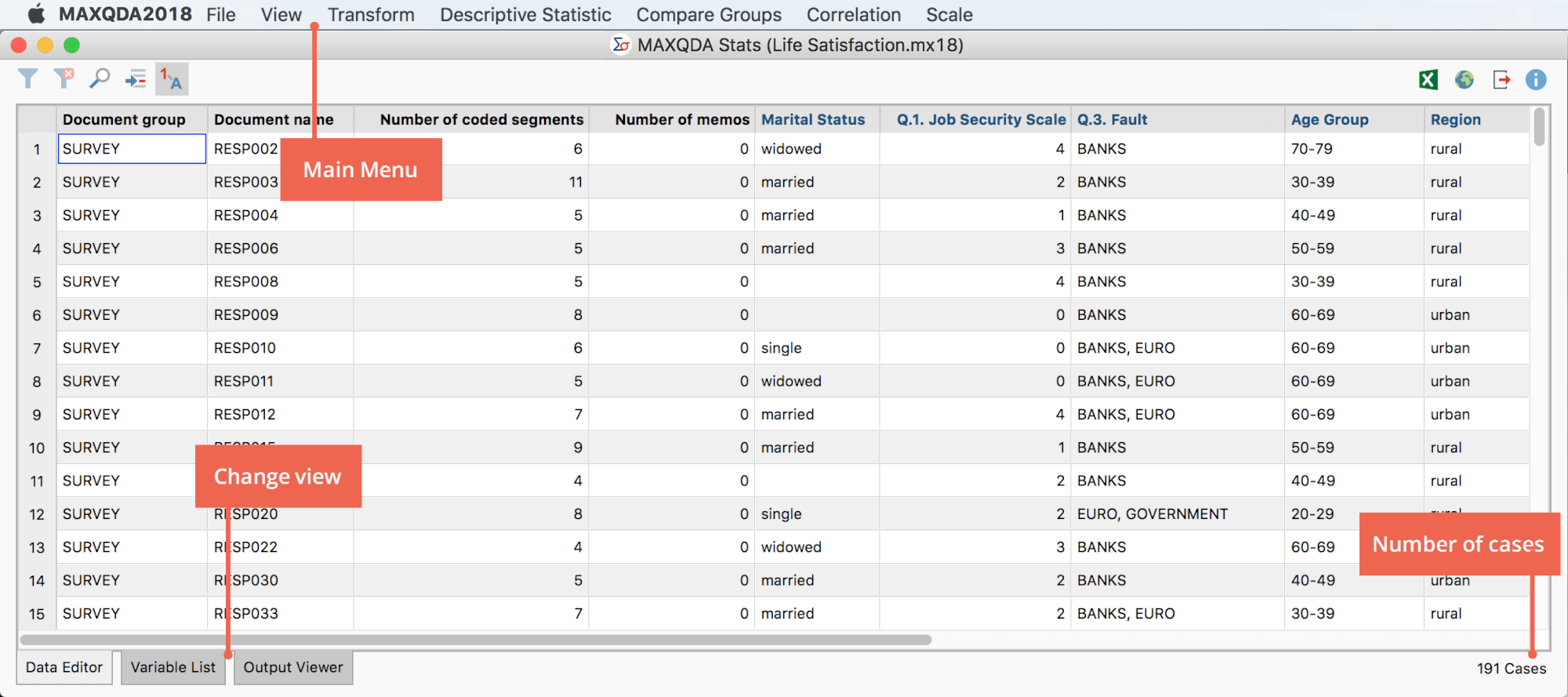This screenshot has height=697, width=1568.
Task: Click the horizontal scrollbar thumb
Action: [475, 640]
